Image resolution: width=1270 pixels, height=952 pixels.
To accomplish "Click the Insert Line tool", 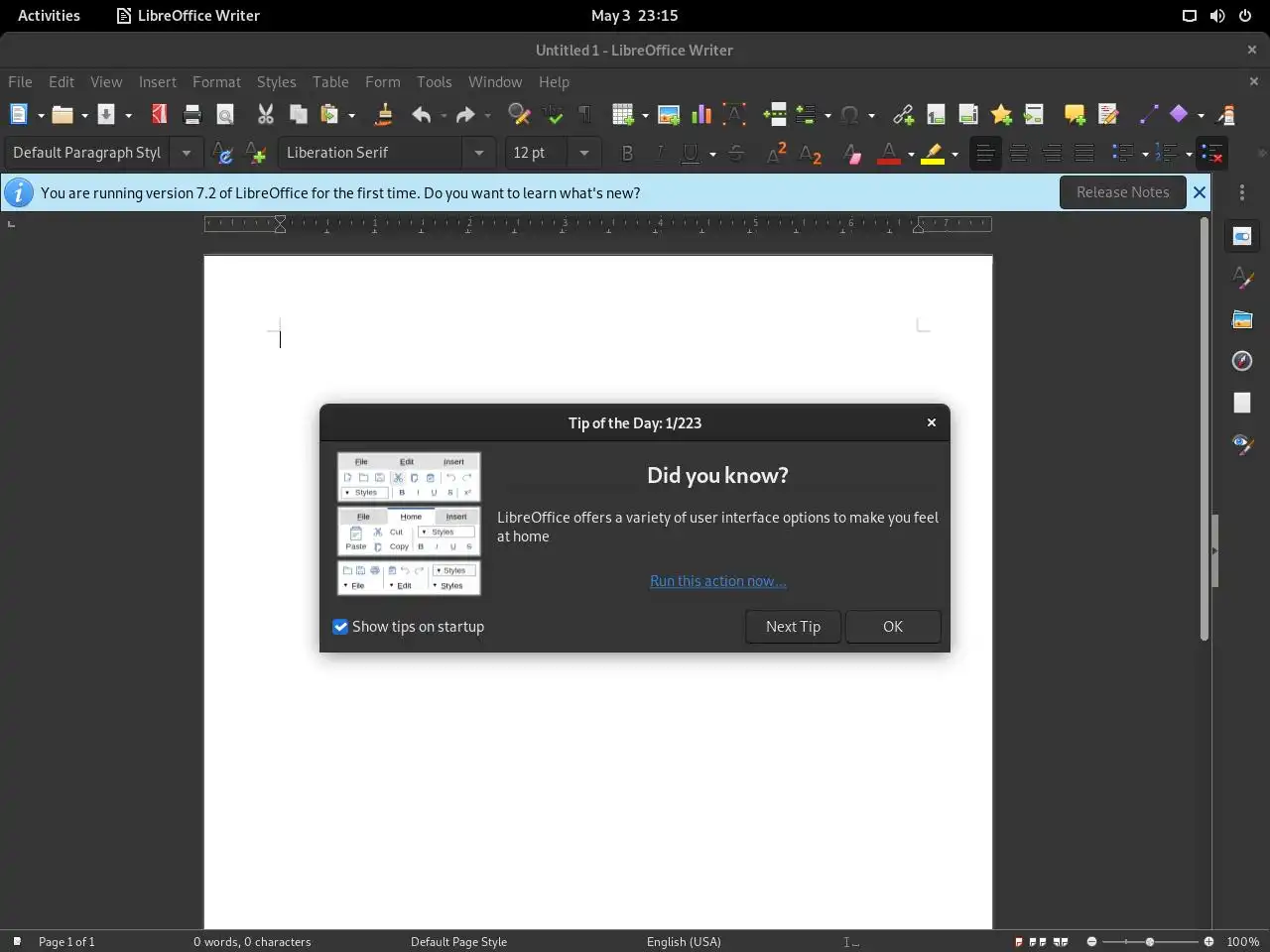I will [x=1148, y=115].
